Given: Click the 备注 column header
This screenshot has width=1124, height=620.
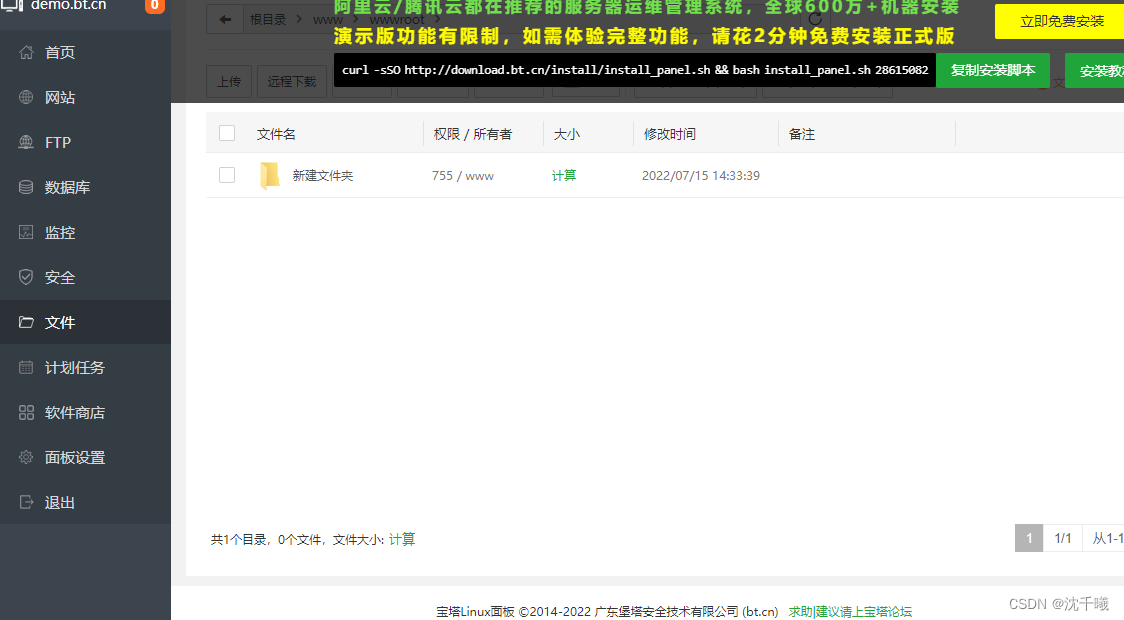Looking at the screenshot, I should pos(801,134).
